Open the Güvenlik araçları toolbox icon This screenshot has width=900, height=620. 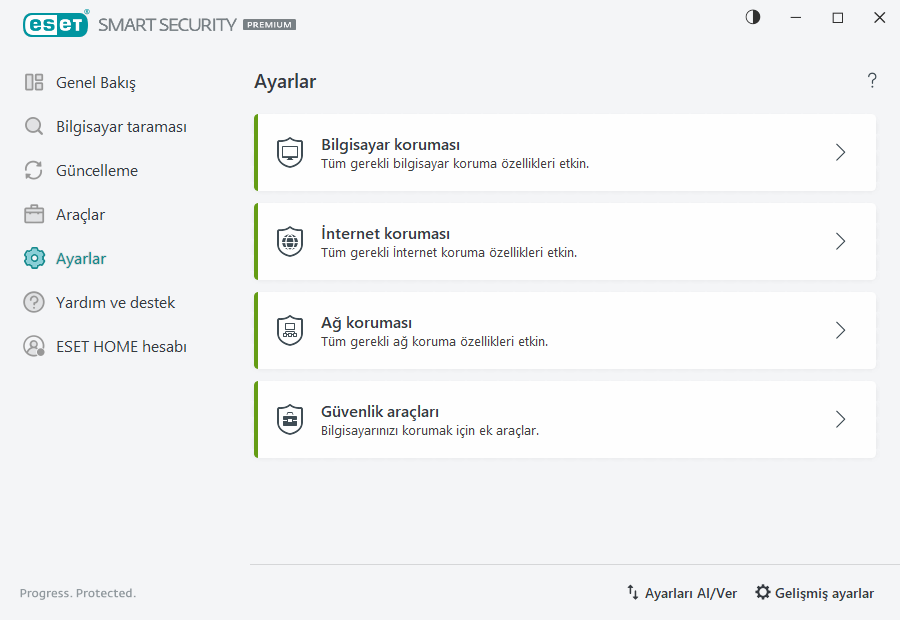click(x=290, y=419)
